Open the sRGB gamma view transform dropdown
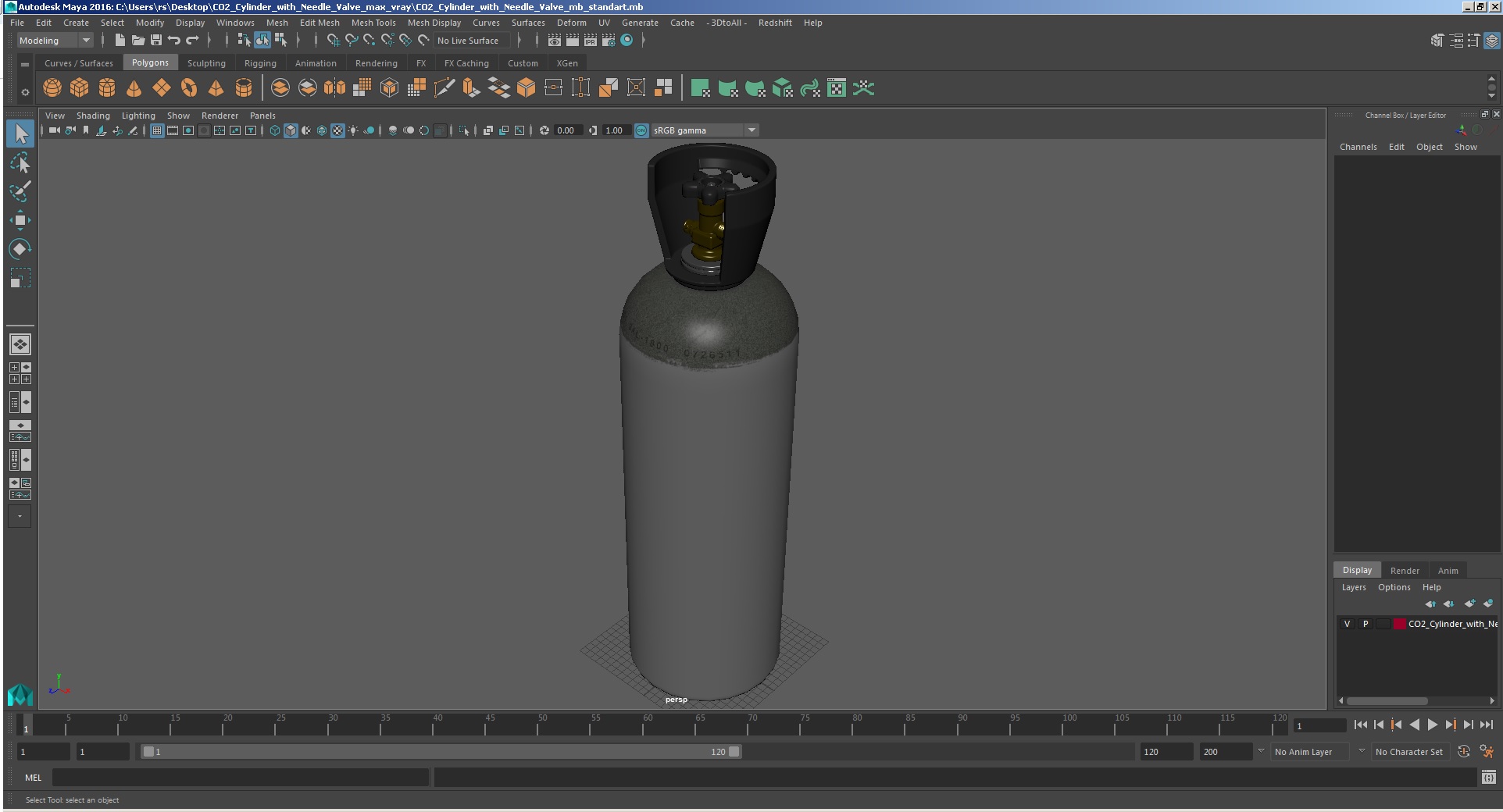This screenshot has width=1503, height=812. tap(705, 130)
